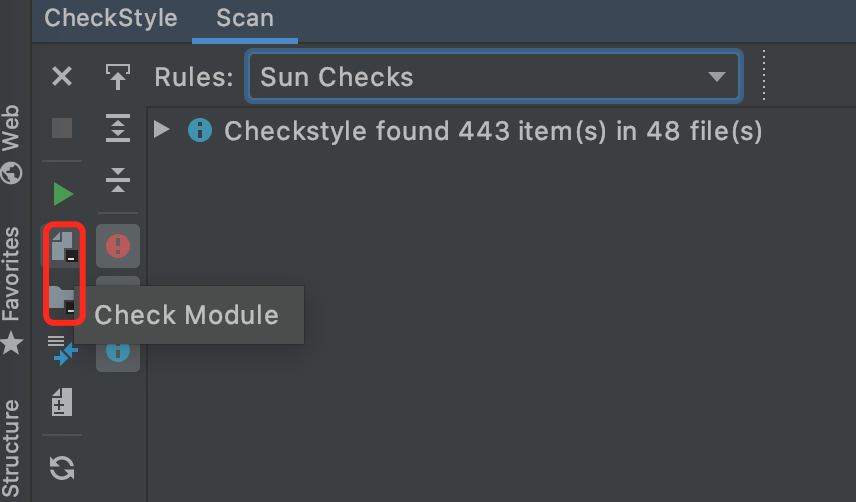Select the CheckStyle tab label
Viewport: 856px width, 502px height.
[x=111, y=18]
